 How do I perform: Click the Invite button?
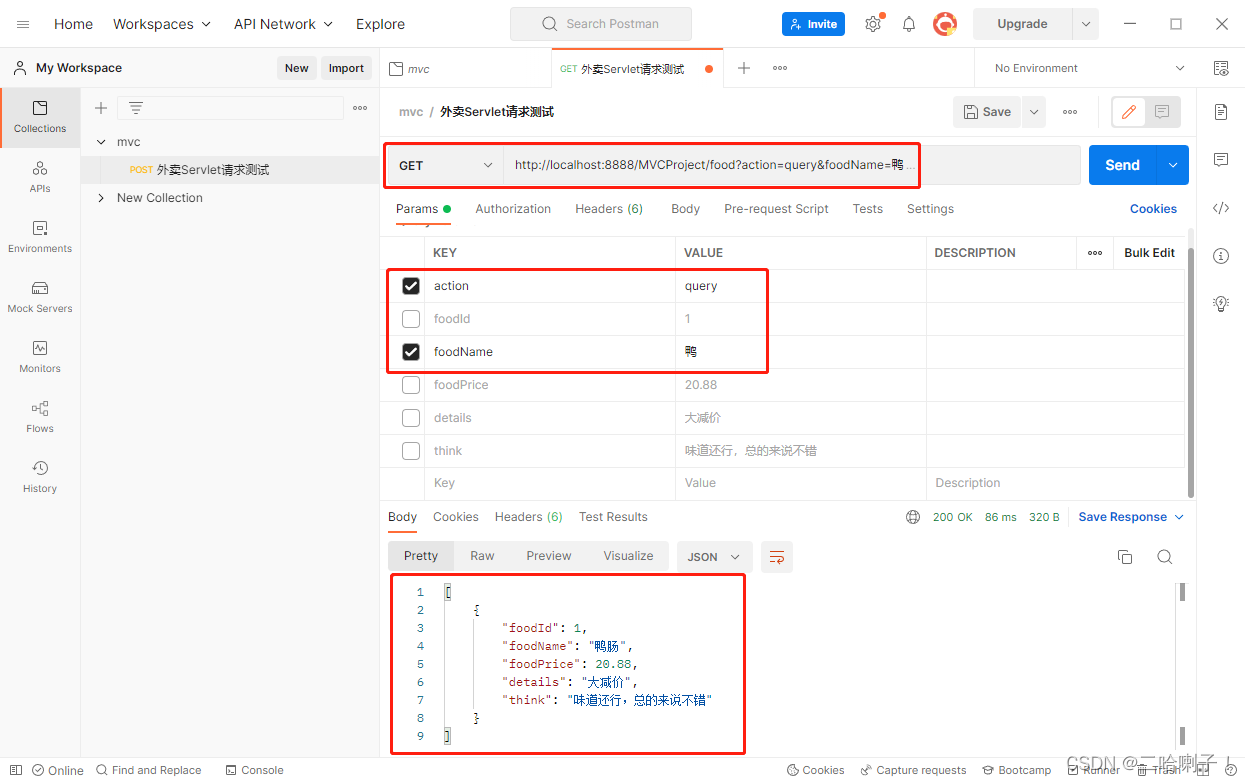(x=813, y=24)
